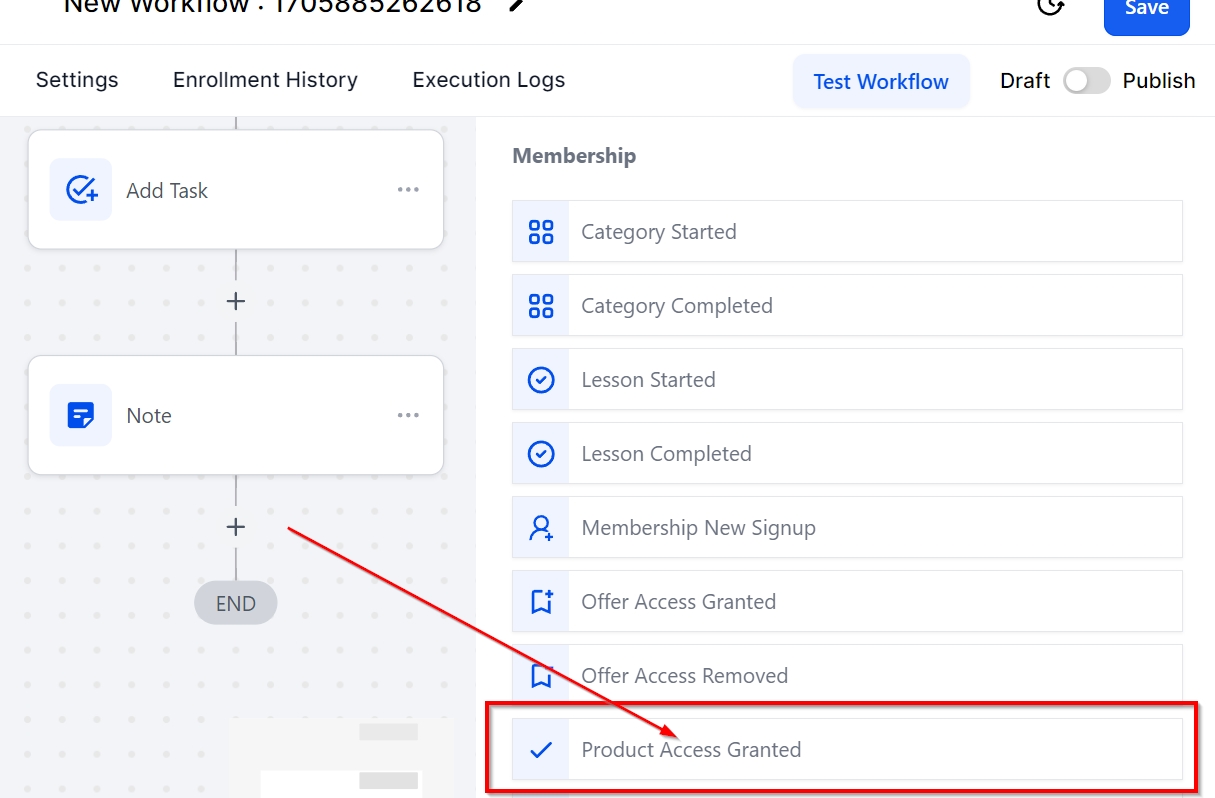Add a step below the Note action
This screenshot has height=798, width=1215.
point(236,527)
